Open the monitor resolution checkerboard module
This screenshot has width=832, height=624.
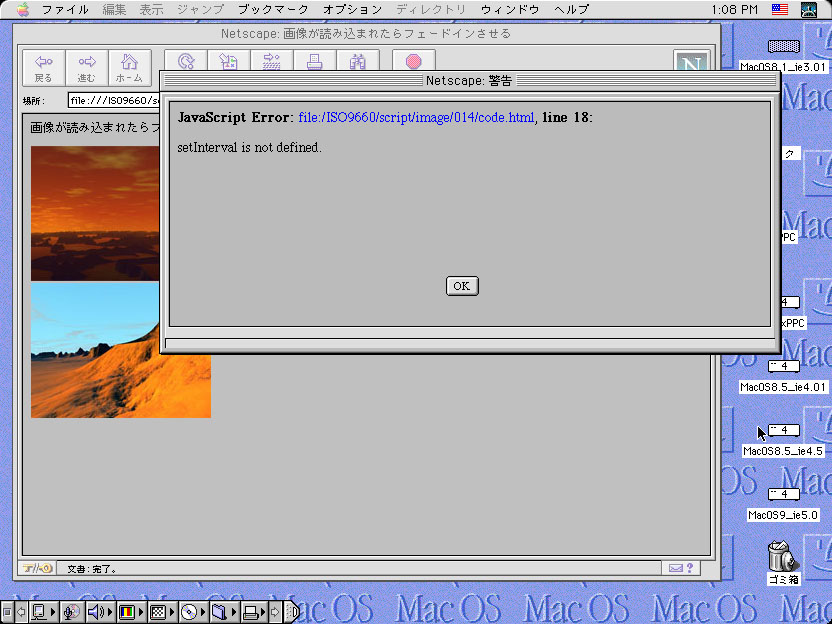tap(161, 612)
